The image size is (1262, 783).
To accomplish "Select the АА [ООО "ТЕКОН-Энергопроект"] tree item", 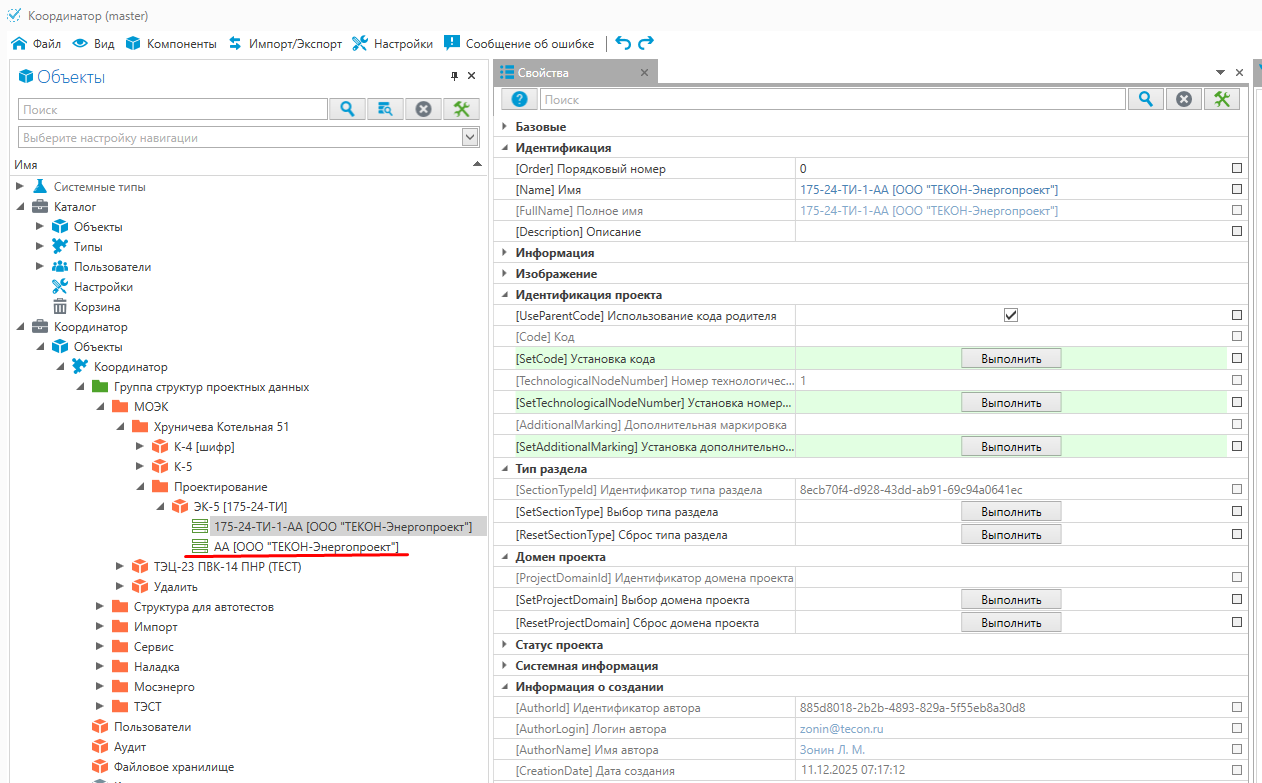I will 305,547.
